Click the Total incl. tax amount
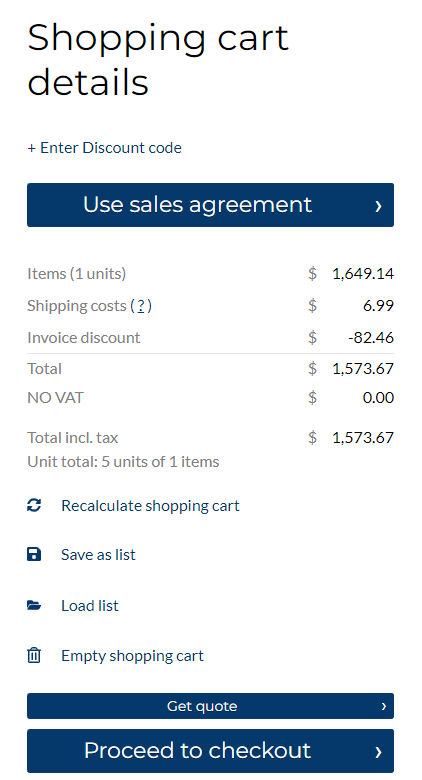Screen dimensions: 422x780 363,438
